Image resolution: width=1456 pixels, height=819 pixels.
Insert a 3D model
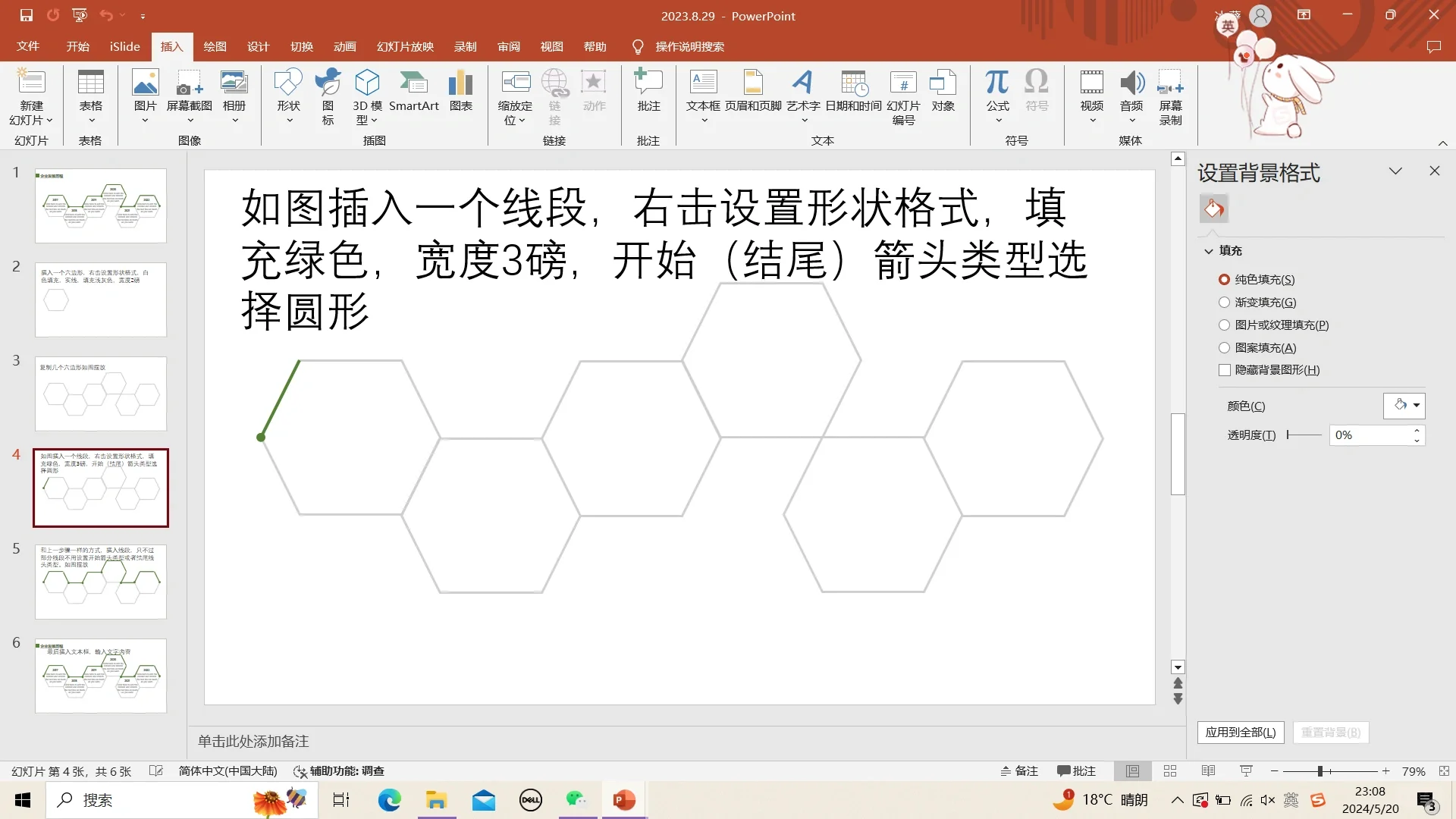pos(367,95)
